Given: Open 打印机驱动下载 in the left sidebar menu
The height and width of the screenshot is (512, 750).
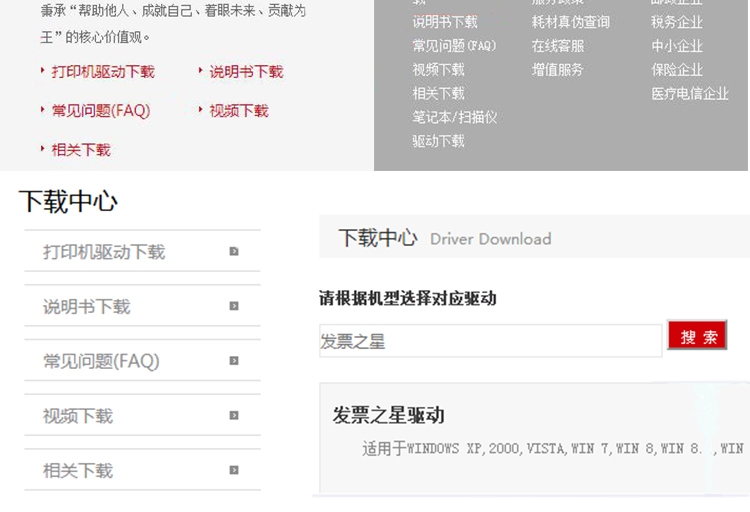Looking at the screenshot, I should (104, 252).
